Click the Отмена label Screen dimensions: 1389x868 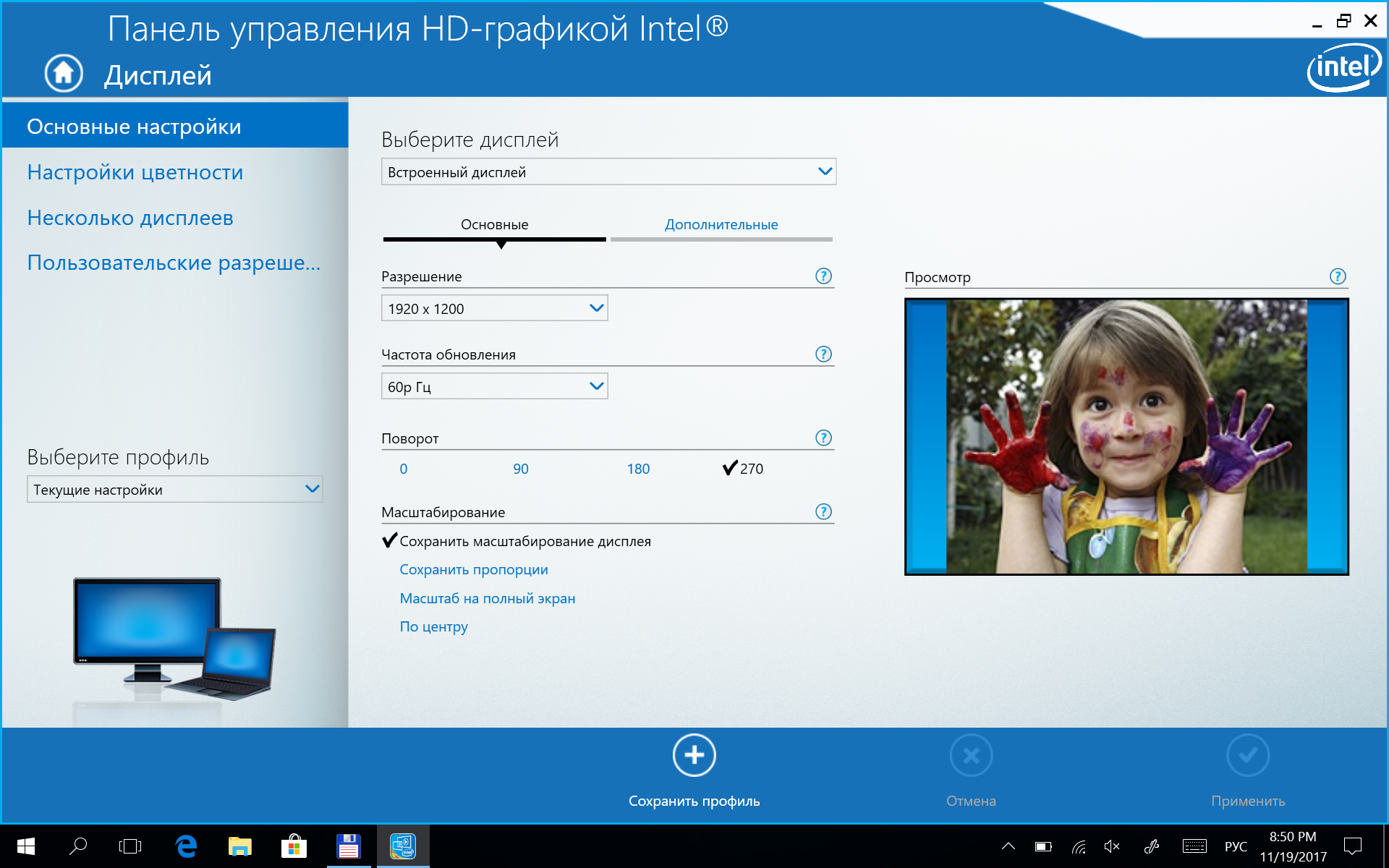(971, 801)
